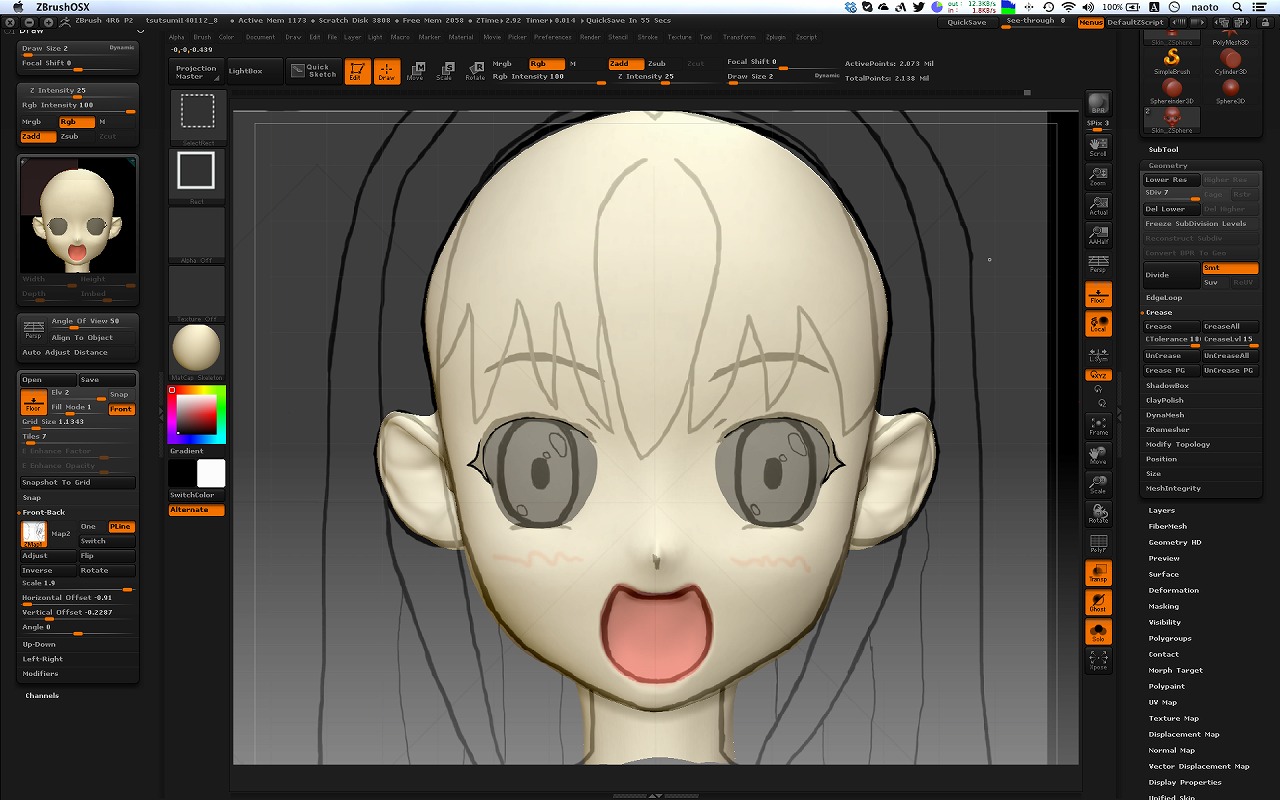The height and width of the screenshot is (800, 1280).
Task: Toggle the Transp transparency icon
Action: (1098, 573)
